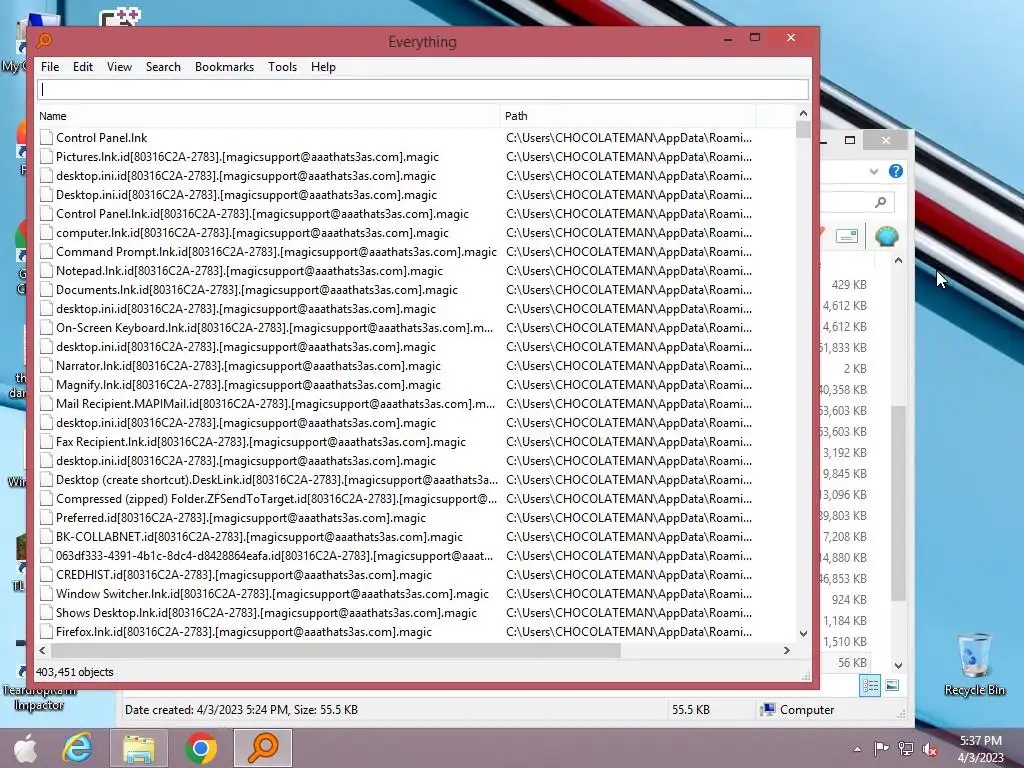Click the Everything taskbar button
This screenshot has width=1024, height=768.
tap(263, 748)
